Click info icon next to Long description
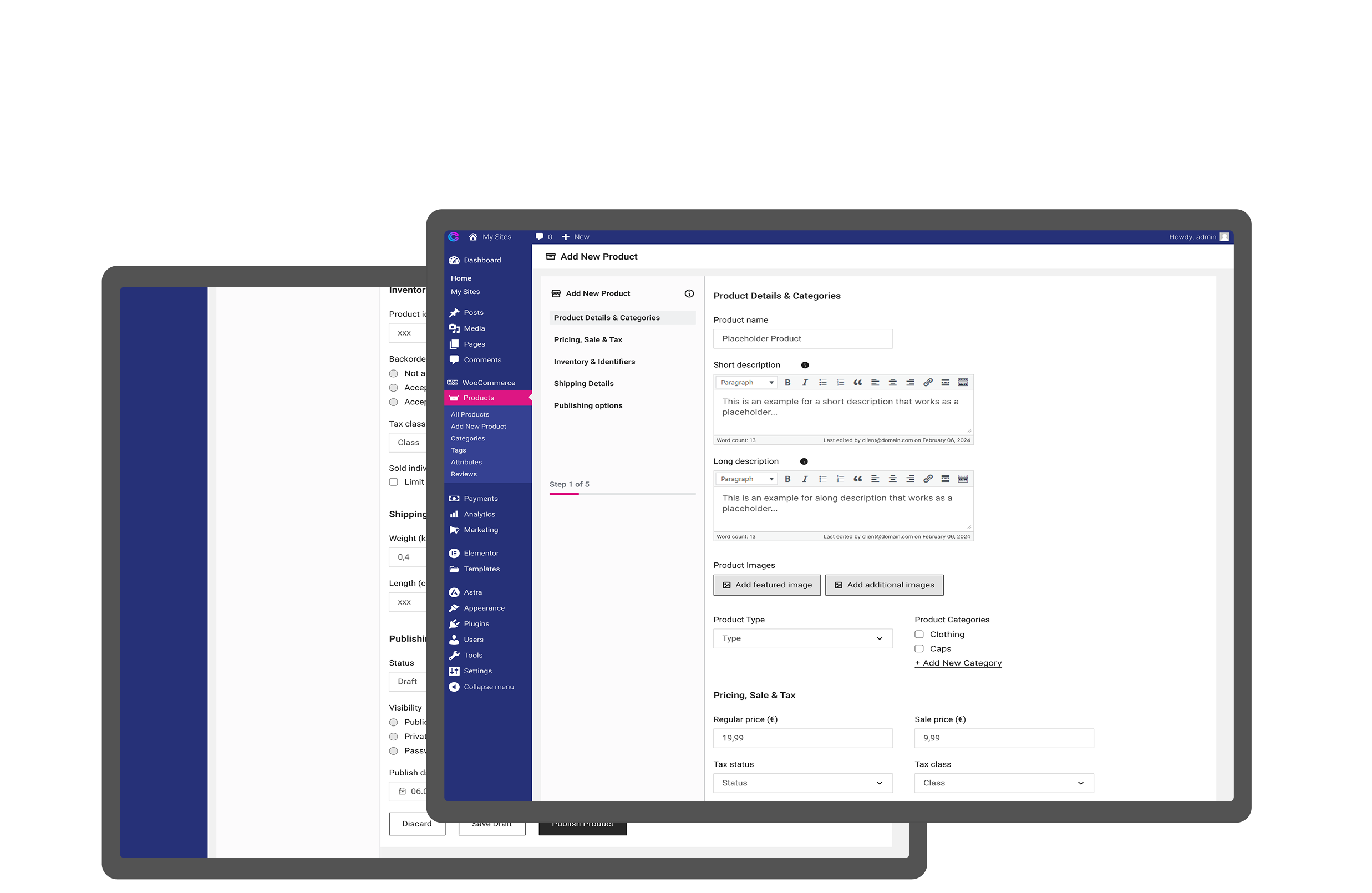Screen dimensions: 1372x893 (x=804, y=461)
